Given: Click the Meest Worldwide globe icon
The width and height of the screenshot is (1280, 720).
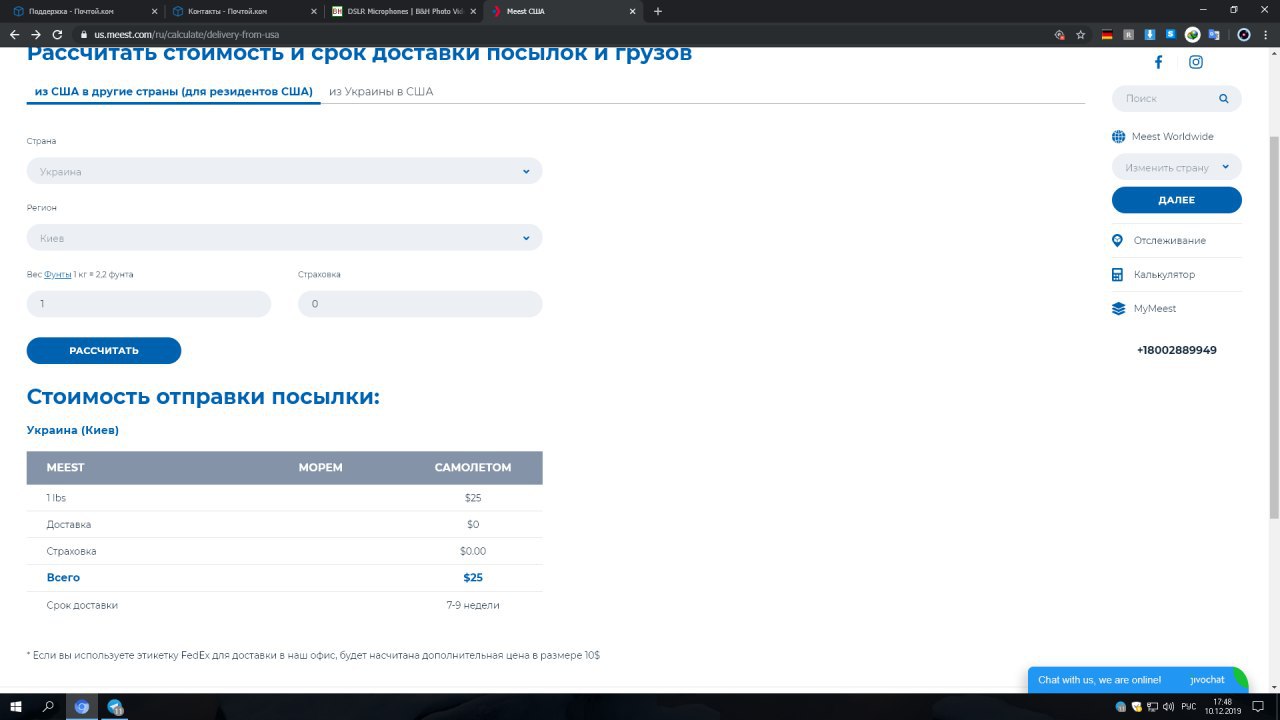Looking at the screenshot, I should (x=1118, y=137).
